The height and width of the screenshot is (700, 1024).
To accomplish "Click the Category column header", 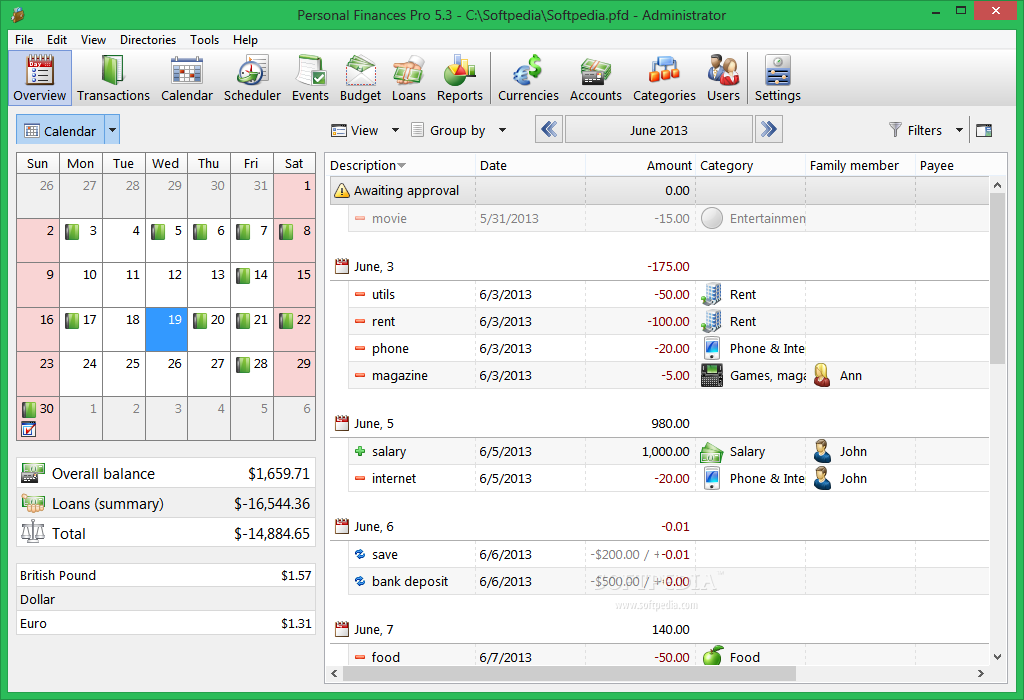I will point(750,165).
